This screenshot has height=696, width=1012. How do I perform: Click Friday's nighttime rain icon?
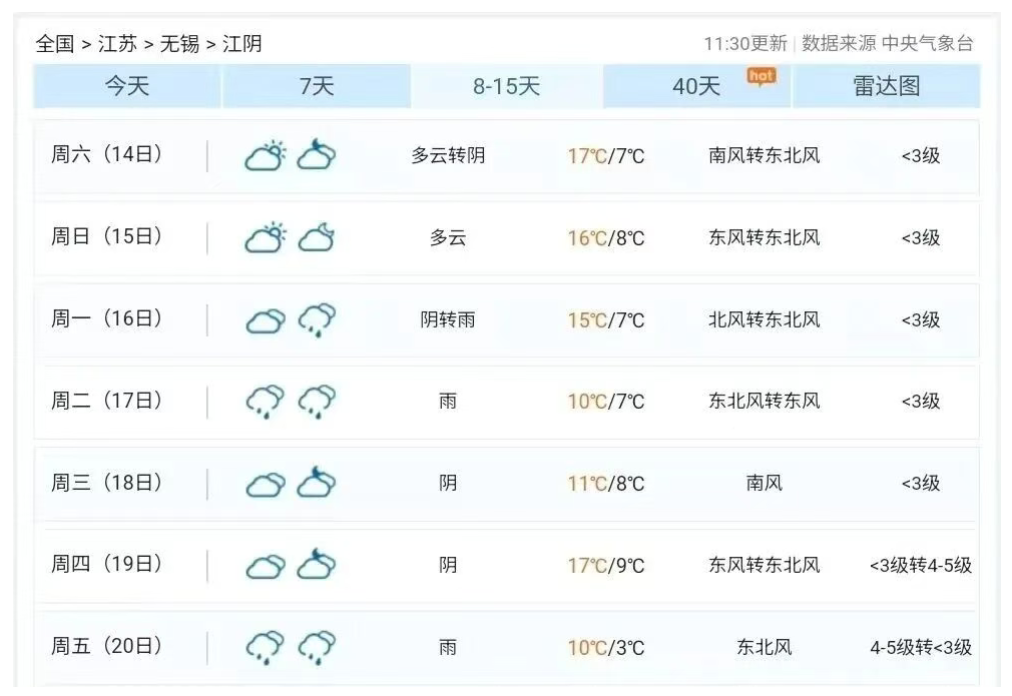(x=316, y=648)
